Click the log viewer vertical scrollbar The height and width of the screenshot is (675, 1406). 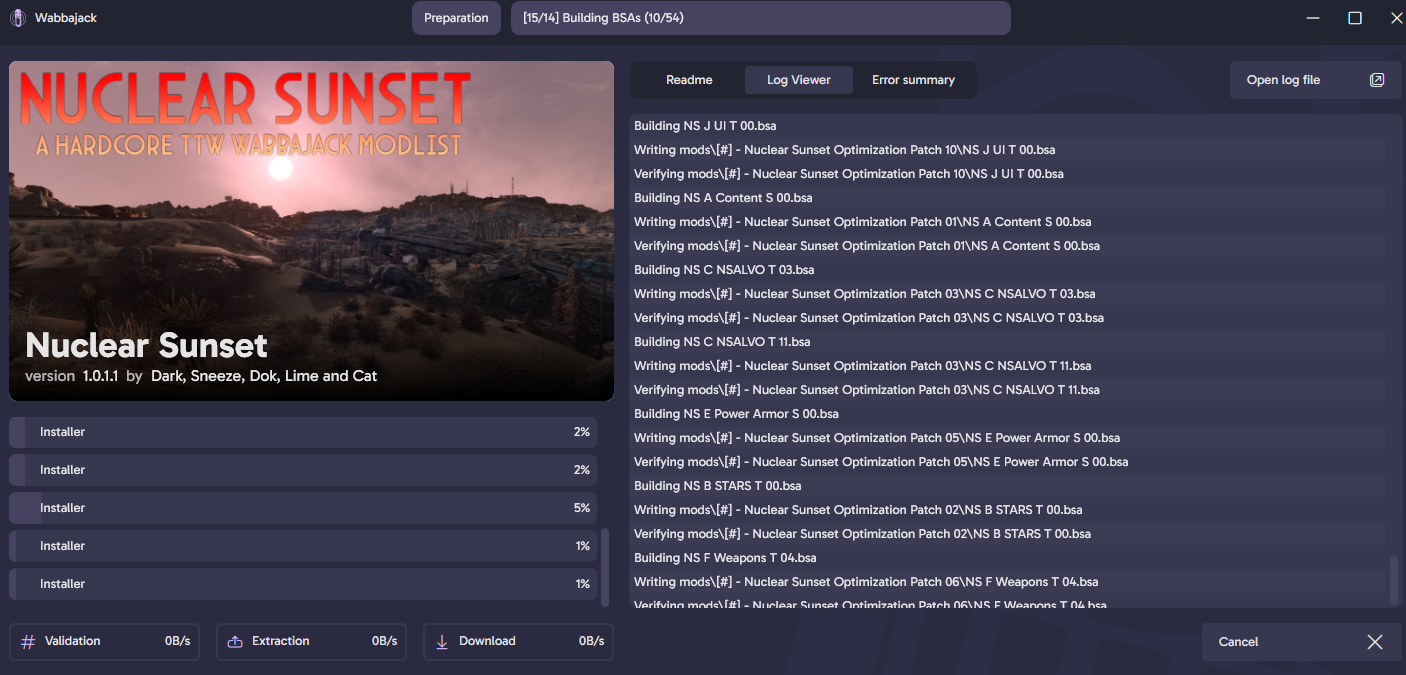pos(1394,580)
